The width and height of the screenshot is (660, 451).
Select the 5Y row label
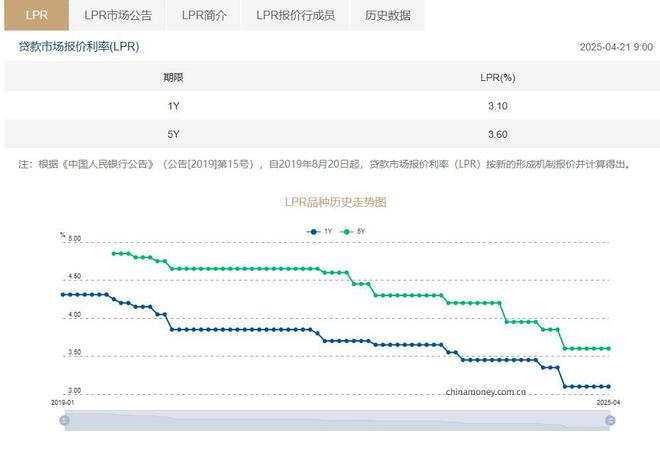click(173, 134)
